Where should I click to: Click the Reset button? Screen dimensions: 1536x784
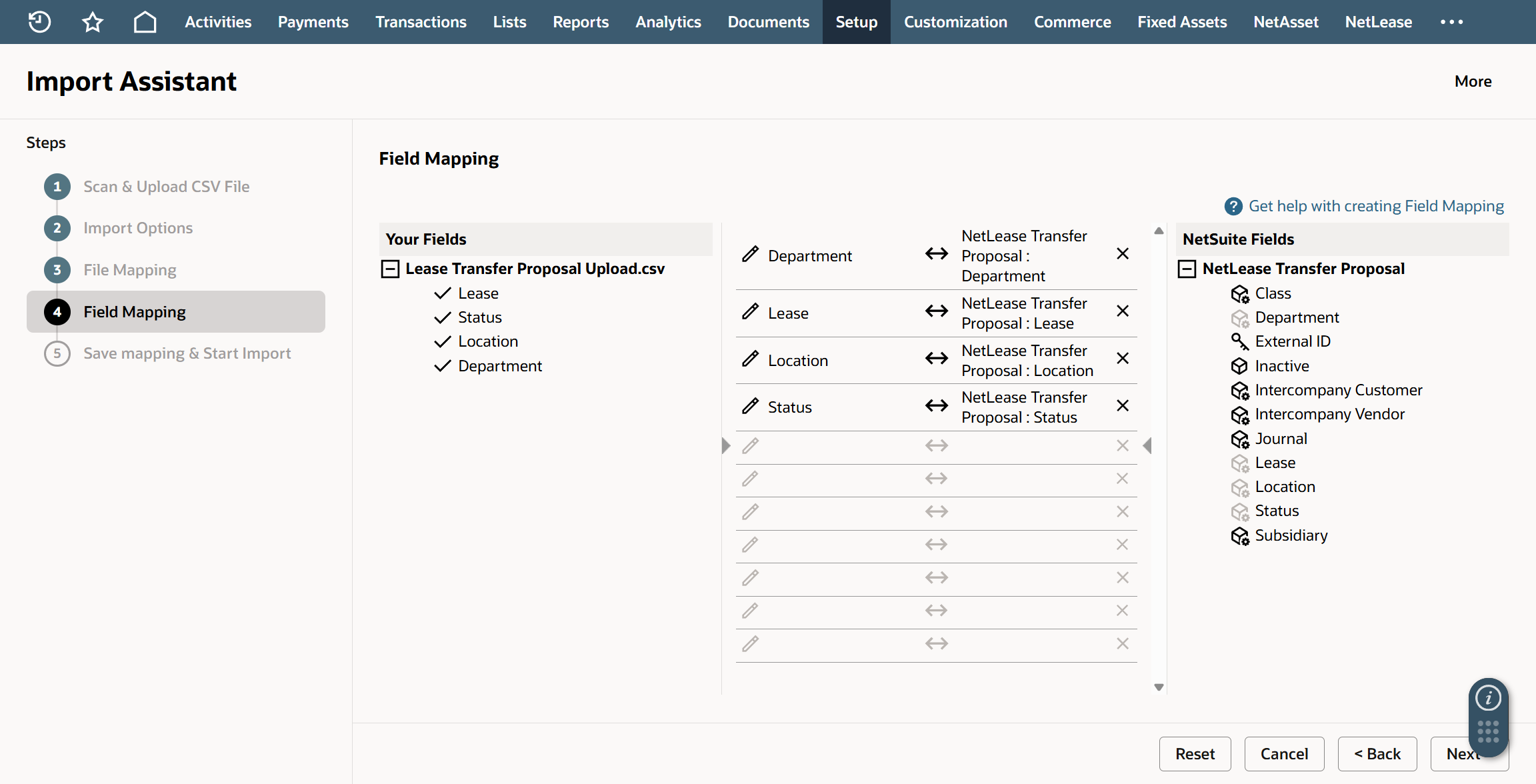tap(1195, 754)
